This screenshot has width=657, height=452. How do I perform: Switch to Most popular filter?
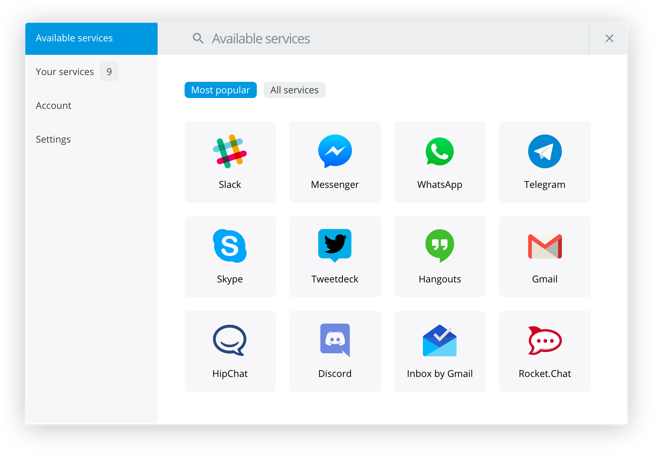click(220, 90)
